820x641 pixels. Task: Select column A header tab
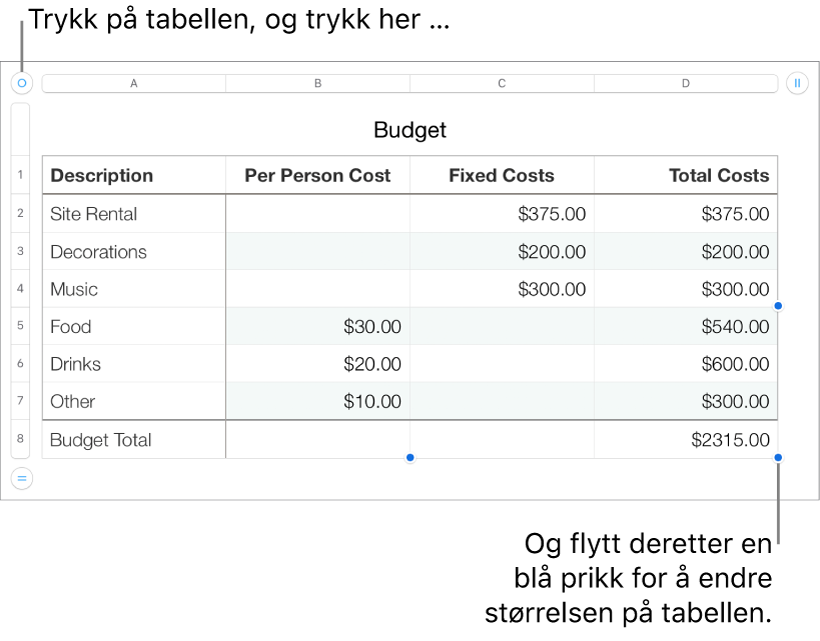point(134,84)
